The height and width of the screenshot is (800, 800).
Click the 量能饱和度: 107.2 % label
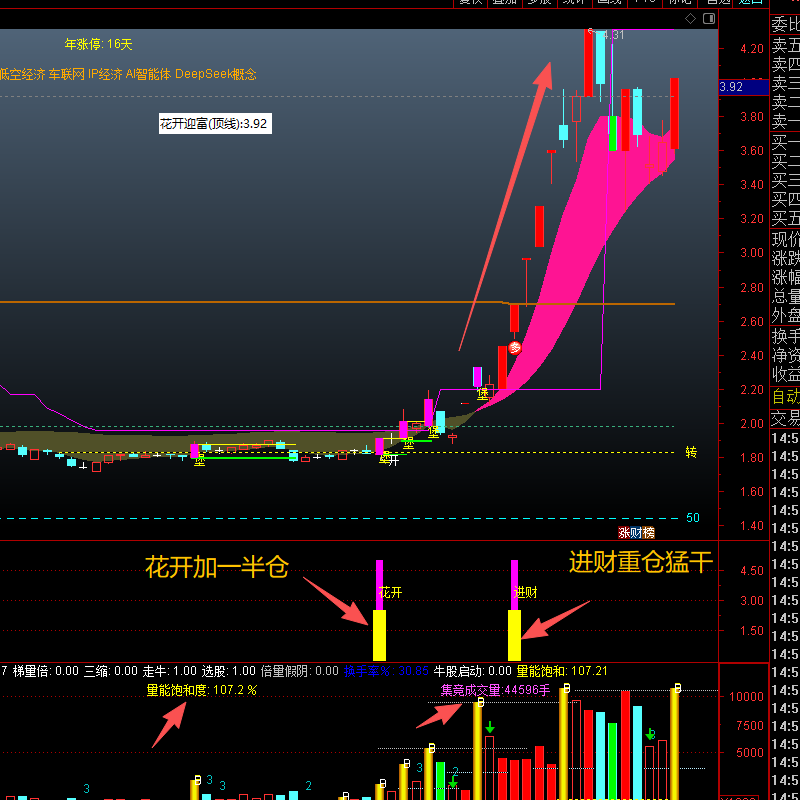(x=202, y=690)
